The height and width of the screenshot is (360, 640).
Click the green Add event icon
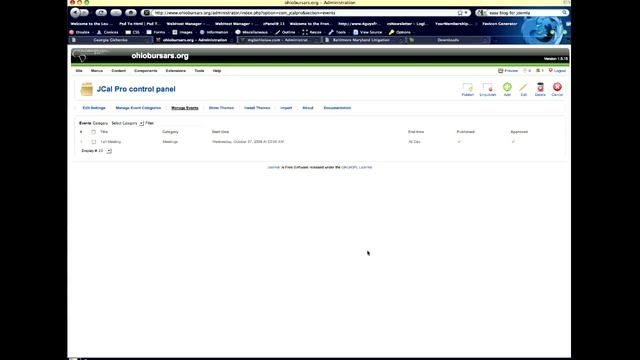(x=507, y=87)
